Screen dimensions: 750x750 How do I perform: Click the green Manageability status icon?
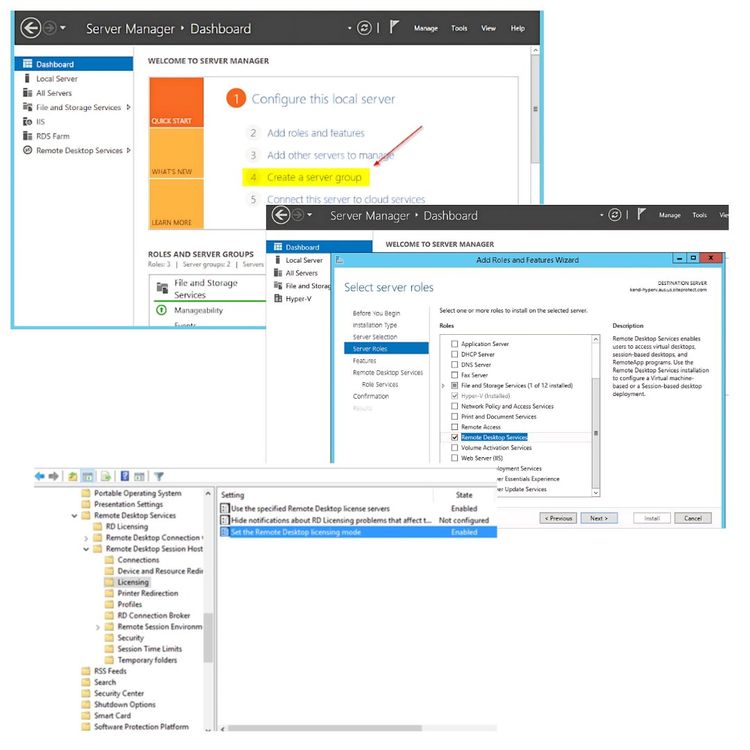[162, 310]
